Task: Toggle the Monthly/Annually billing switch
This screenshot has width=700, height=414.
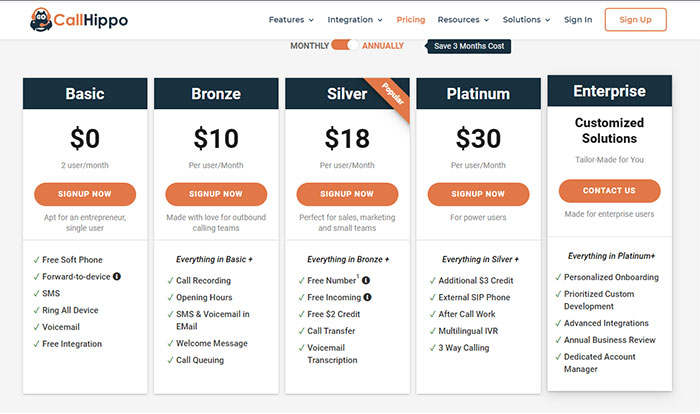Action: [x=345, y=45]
